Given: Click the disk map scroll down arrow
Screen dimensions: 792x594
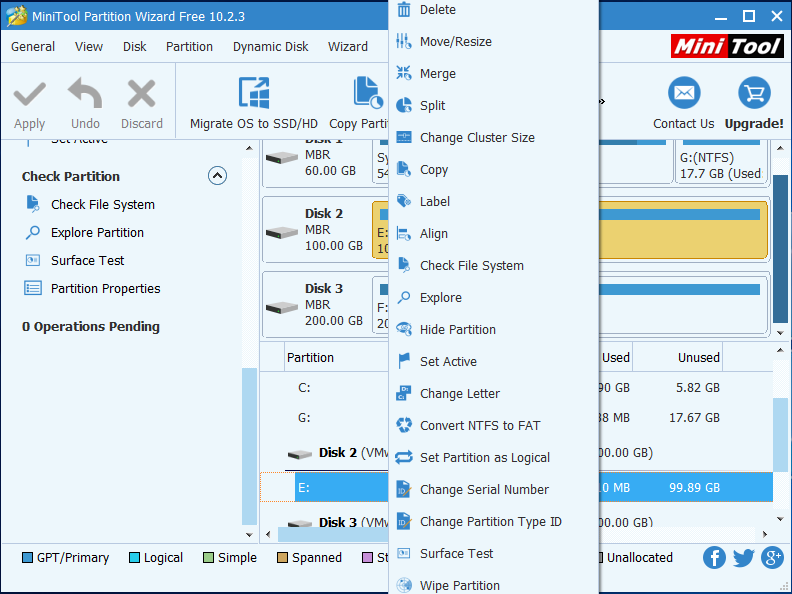Looking at the screenshot, I should [x=780, y=333].
